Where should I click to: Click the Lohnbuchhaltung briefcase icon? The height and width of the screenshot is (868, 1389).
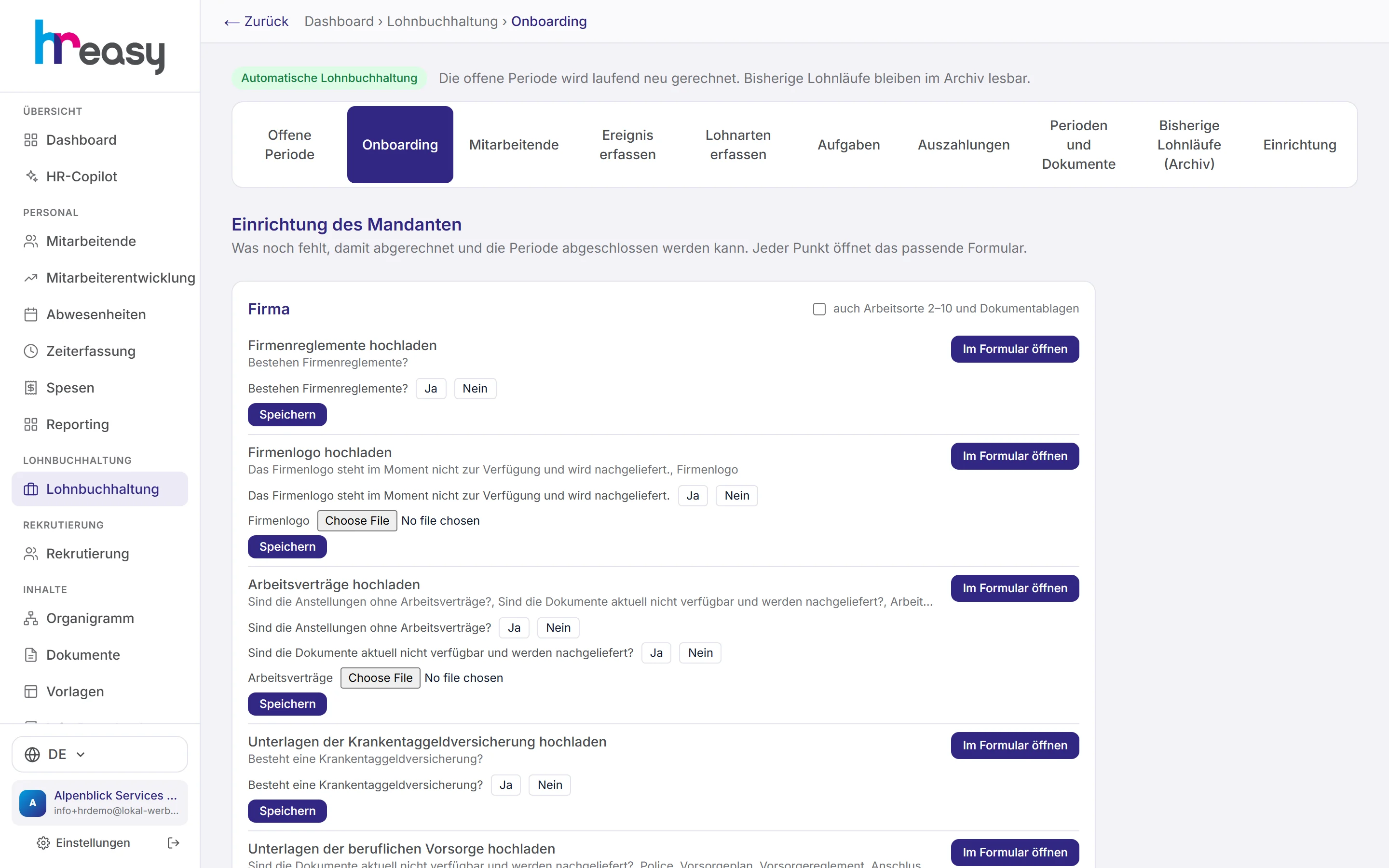pyautogui.click(x=31, y=489)
